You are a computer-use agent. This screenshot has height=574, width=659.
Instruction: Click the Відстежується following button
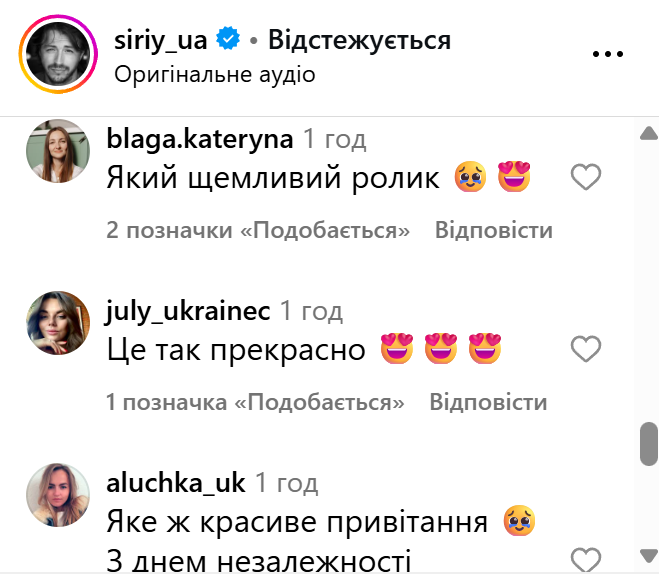359,41
